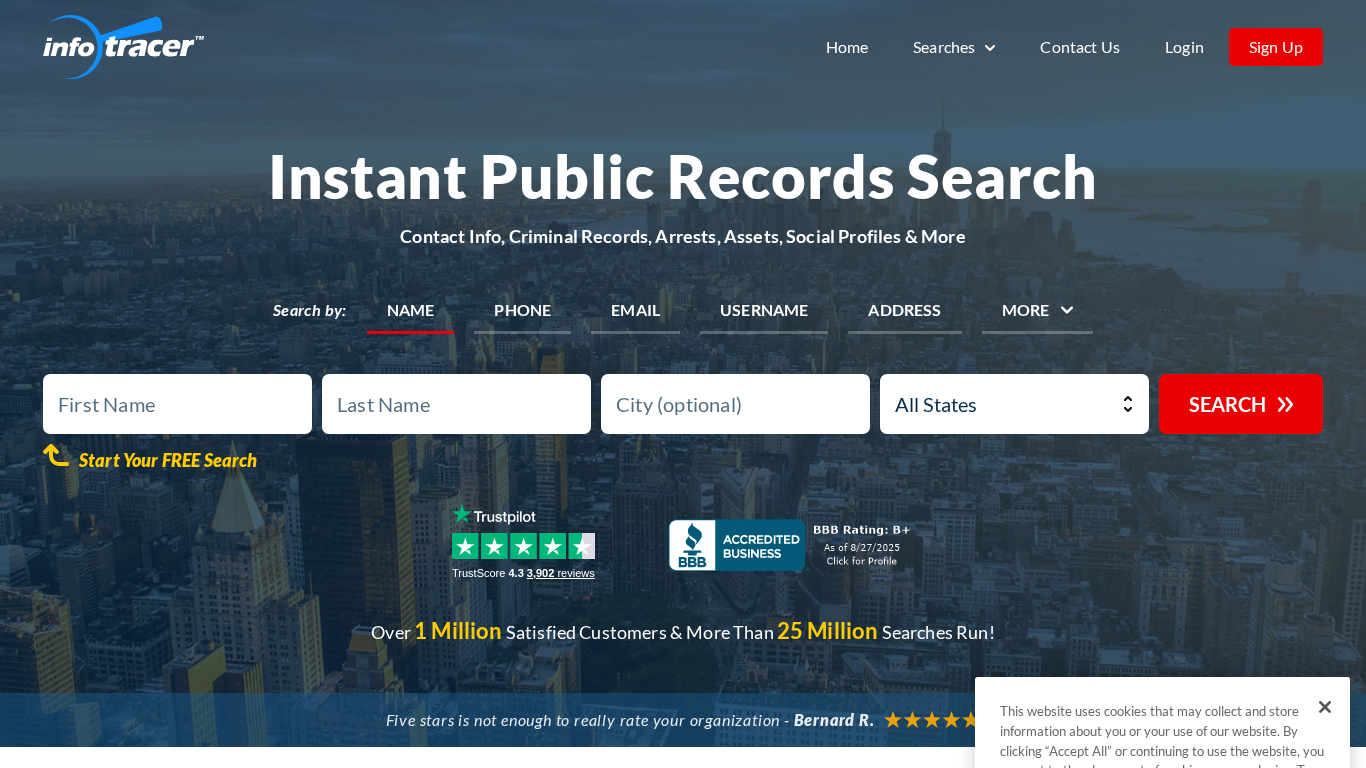Switch to the EMAIL search tab
The image size is (1366, 768).
point(635,311)
